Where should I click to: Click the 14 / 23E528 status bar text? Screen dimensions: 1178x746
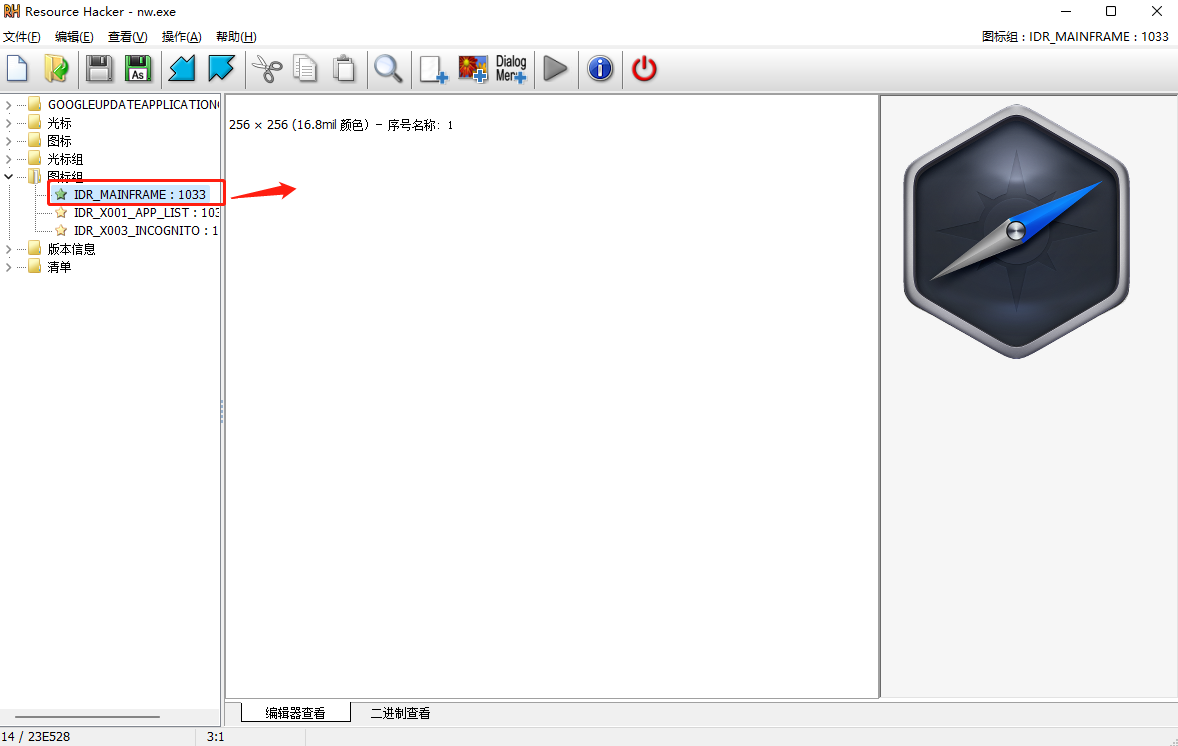[35, 737]
